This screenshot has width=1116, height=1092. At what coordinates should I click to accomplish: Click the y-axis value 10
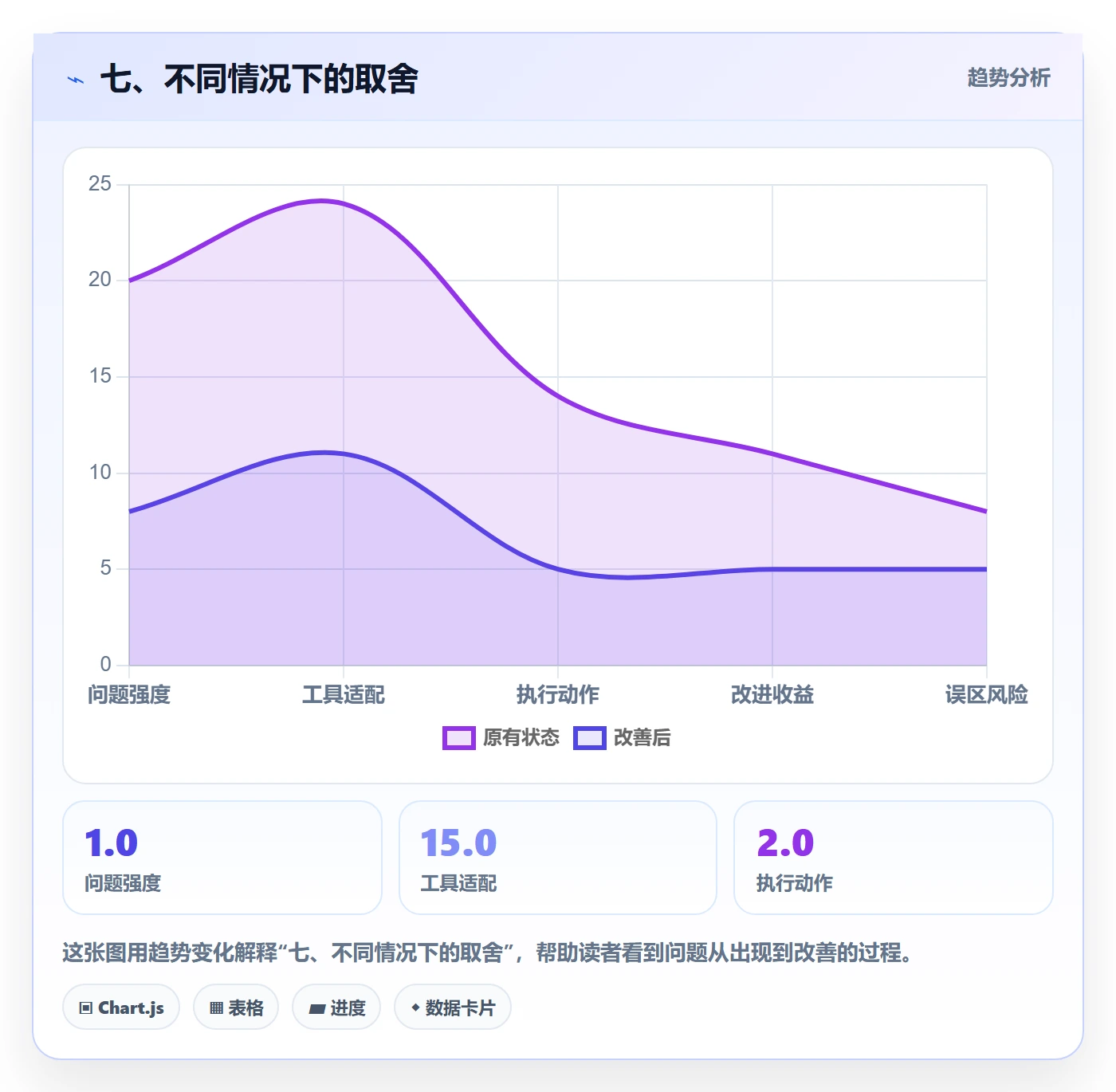[x=100, y=473]
